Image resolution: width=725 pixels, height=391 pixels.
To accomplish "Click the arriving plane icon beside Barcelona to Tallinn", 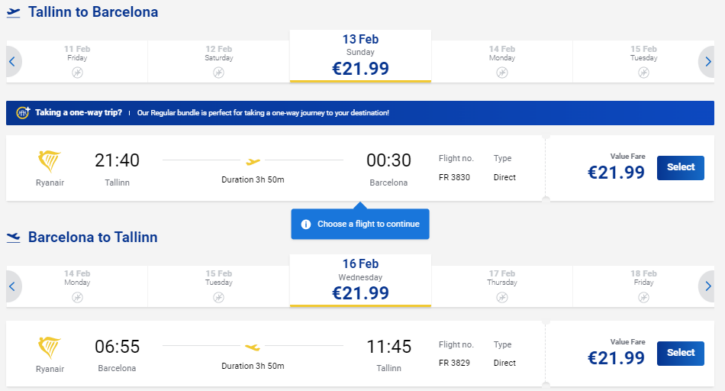I will [x=13, y=238].
